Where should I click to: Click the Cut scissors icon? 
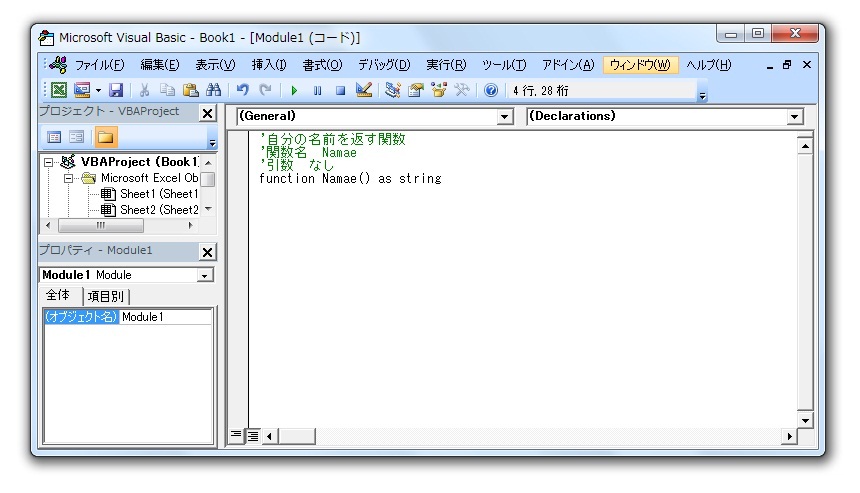click(145, 90)
